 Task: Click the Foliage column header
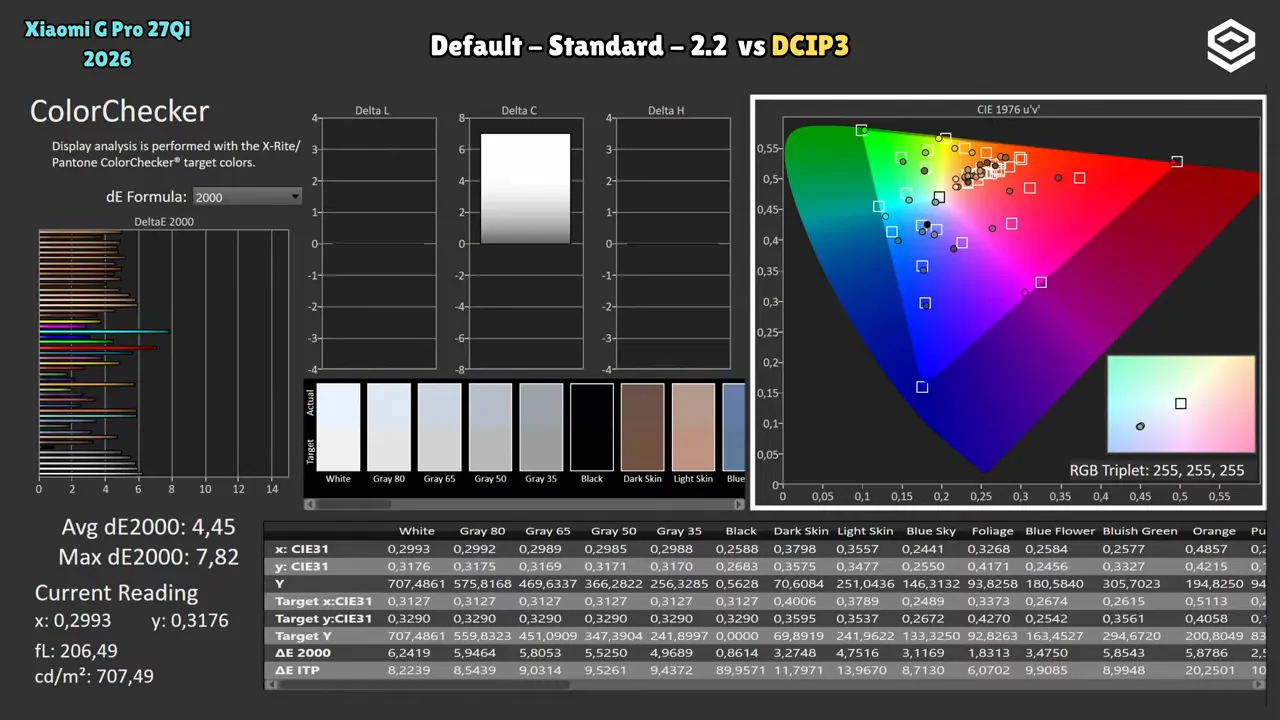pos(992,531)
